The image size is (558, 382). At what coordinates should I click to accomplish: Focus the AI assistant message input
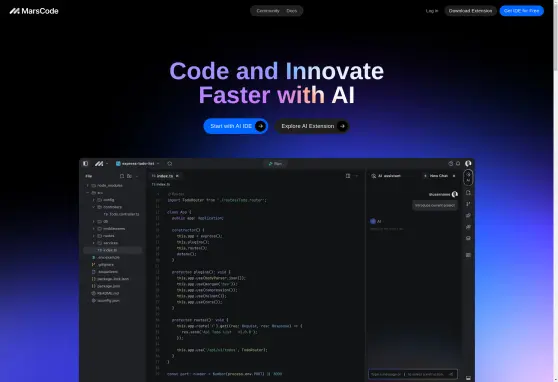409,374
